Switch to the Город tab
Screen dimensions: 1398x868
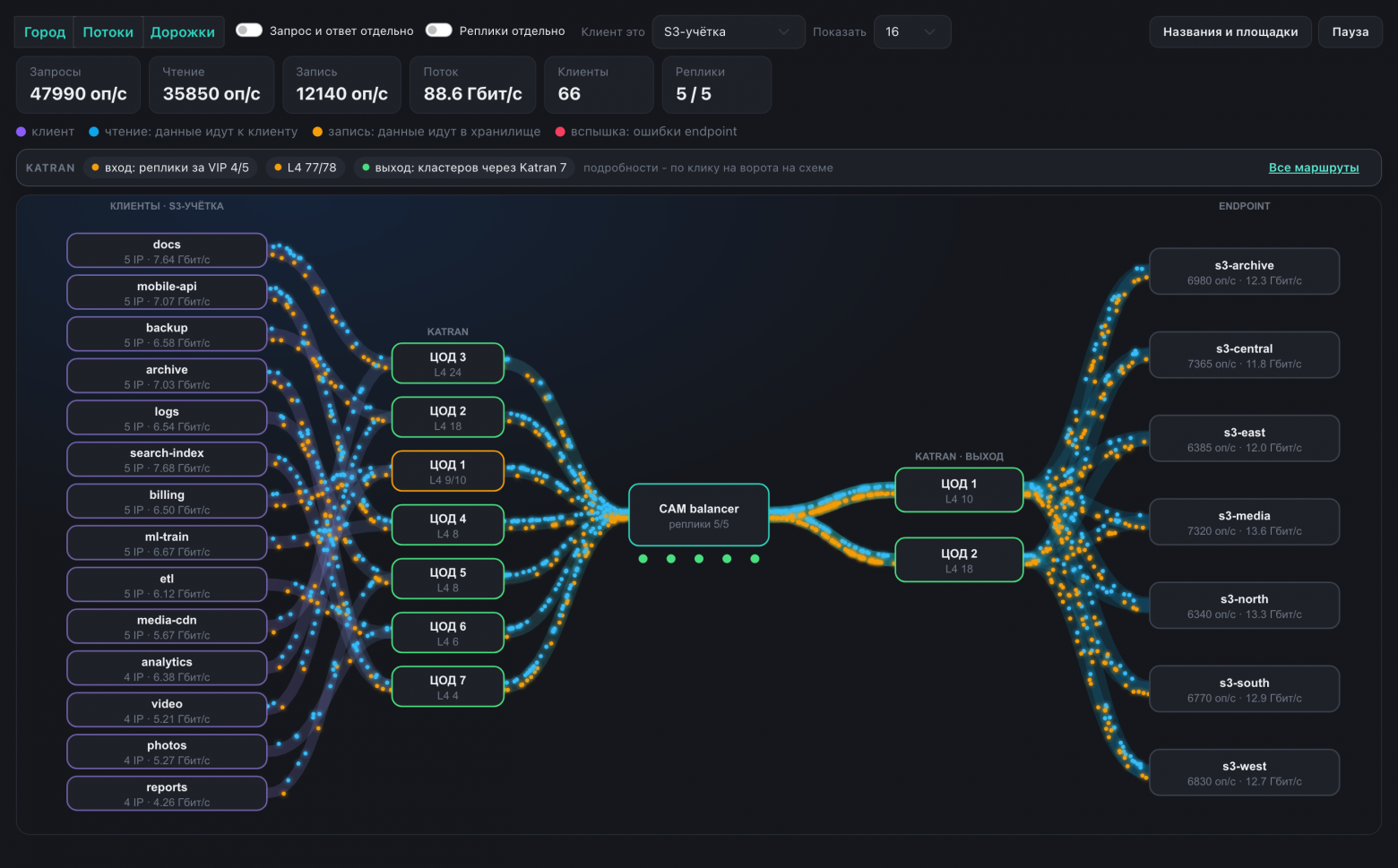45,32
